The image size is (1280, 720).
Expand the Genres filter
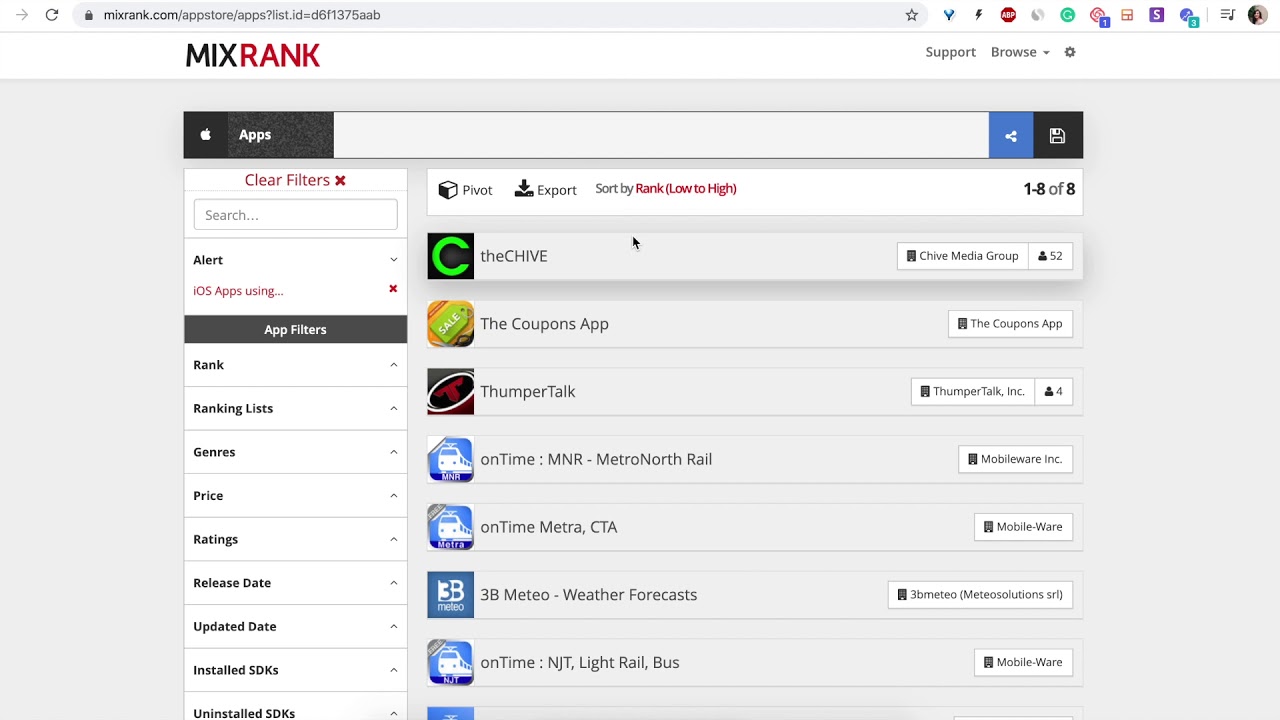[295, 452]
